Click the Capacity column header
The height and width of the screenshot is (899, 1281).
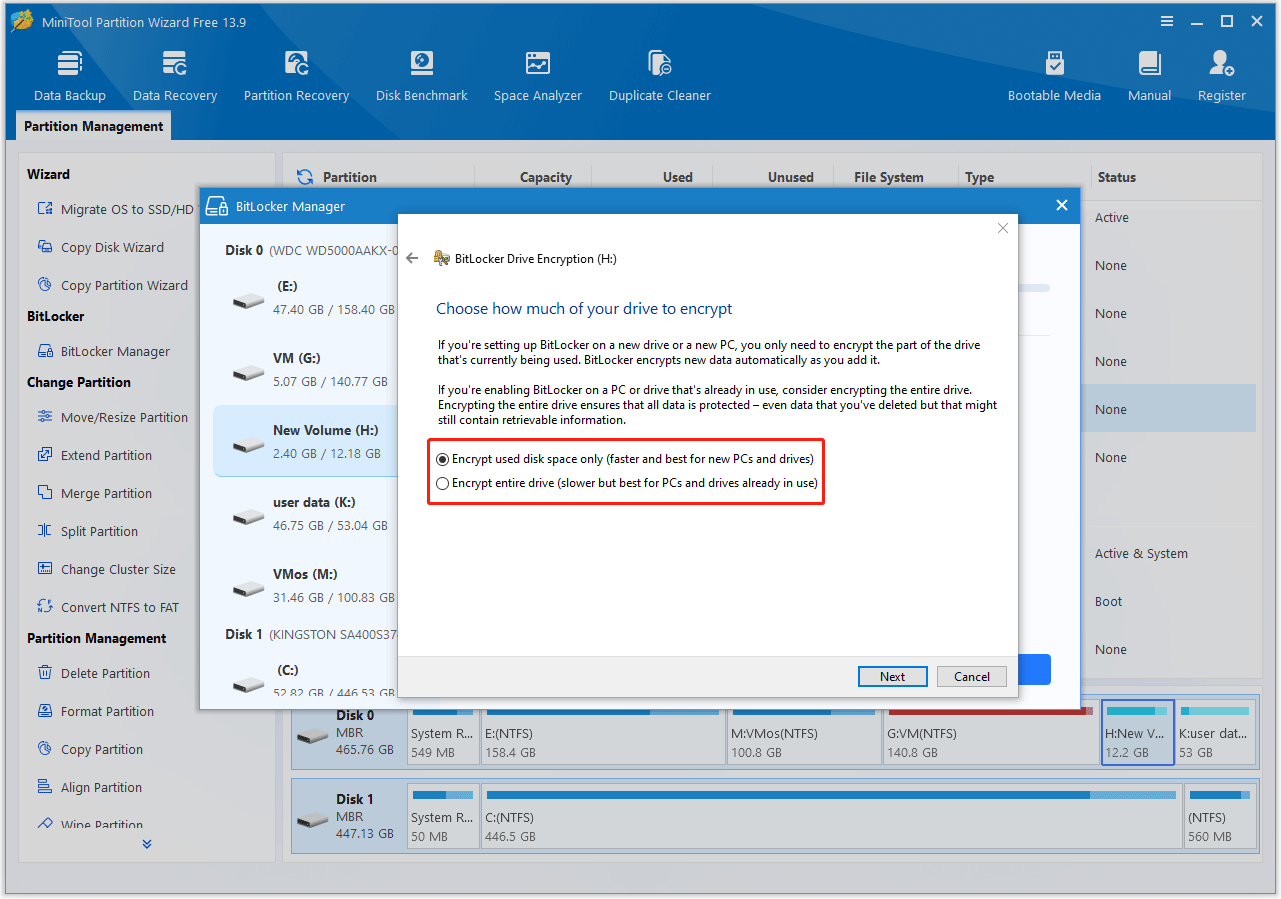click(546, 177)
